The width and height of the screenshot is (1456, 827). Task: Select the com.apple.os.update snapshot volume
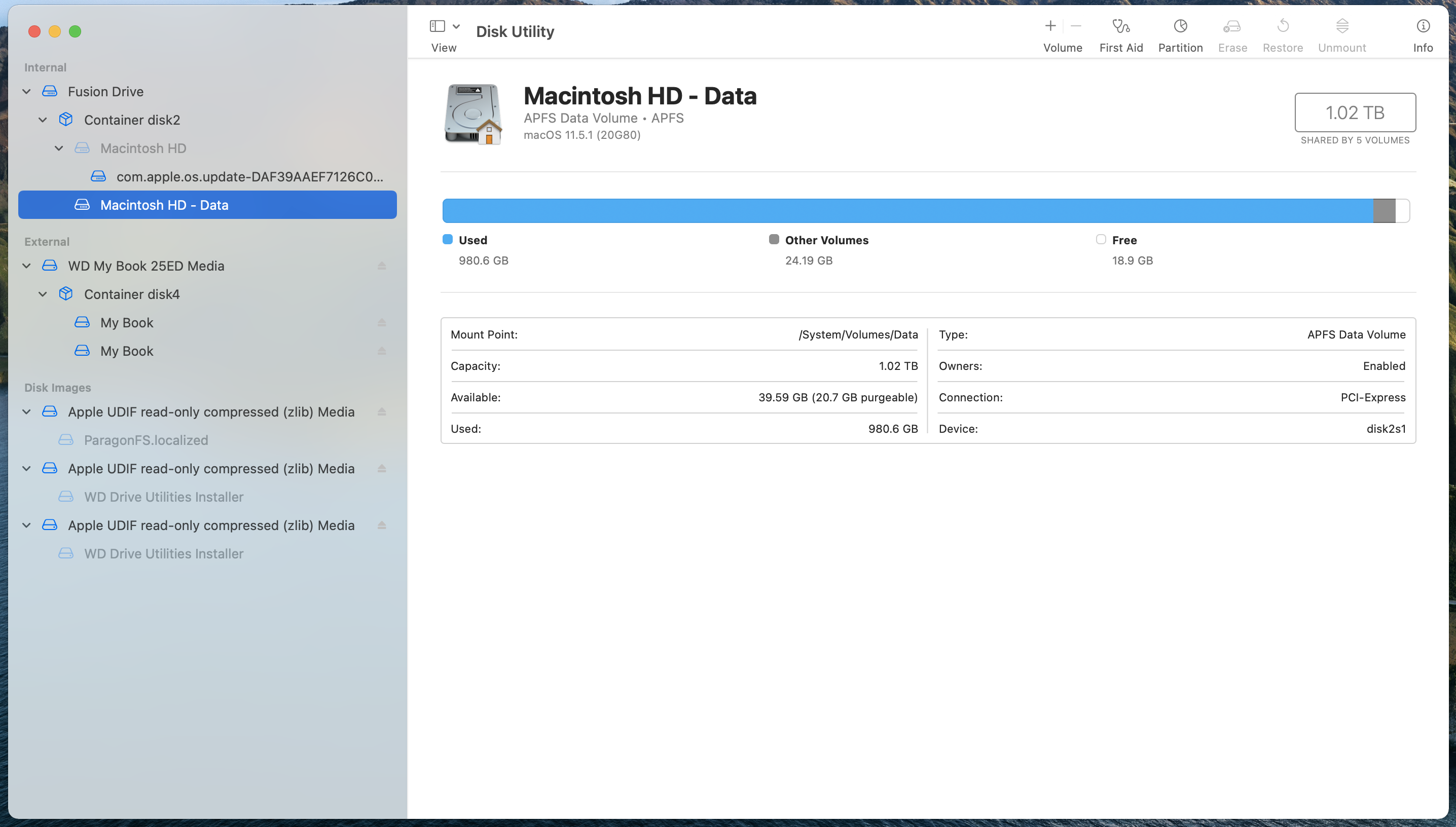click(x=249, y=177)
